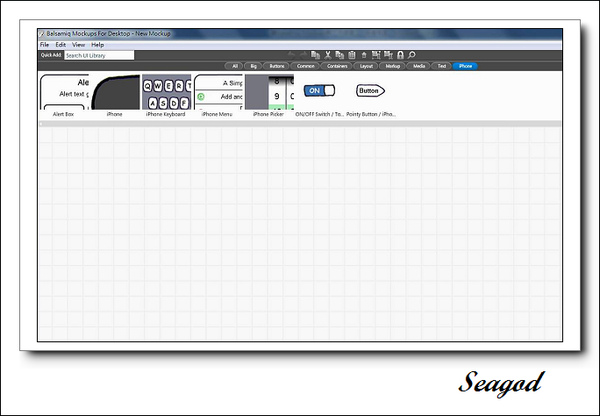Image resolution: width=600 pixels, height=416 pixels.
Task: Click the Group icon in the toolbar
Action: pyautogui.click(x=376, y=55)
